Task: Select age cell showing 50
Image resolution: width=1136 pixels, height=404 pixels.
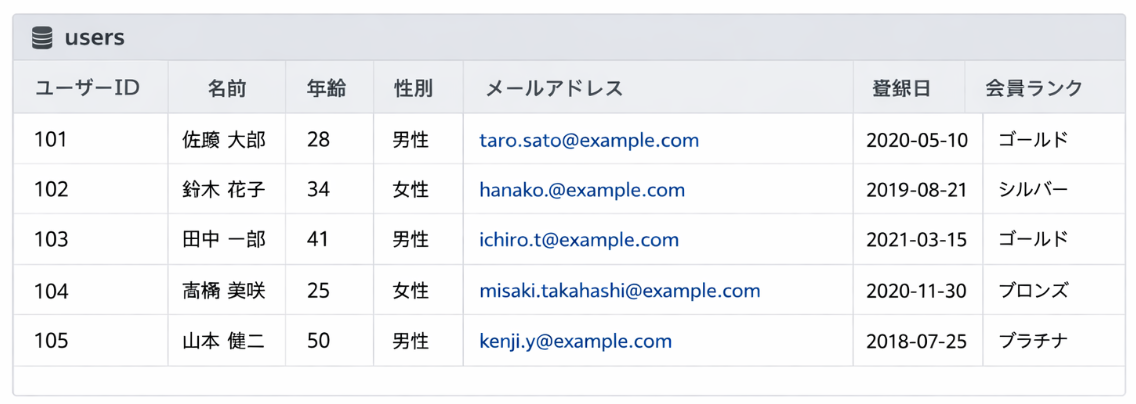Action: click(x=318, y=341)
